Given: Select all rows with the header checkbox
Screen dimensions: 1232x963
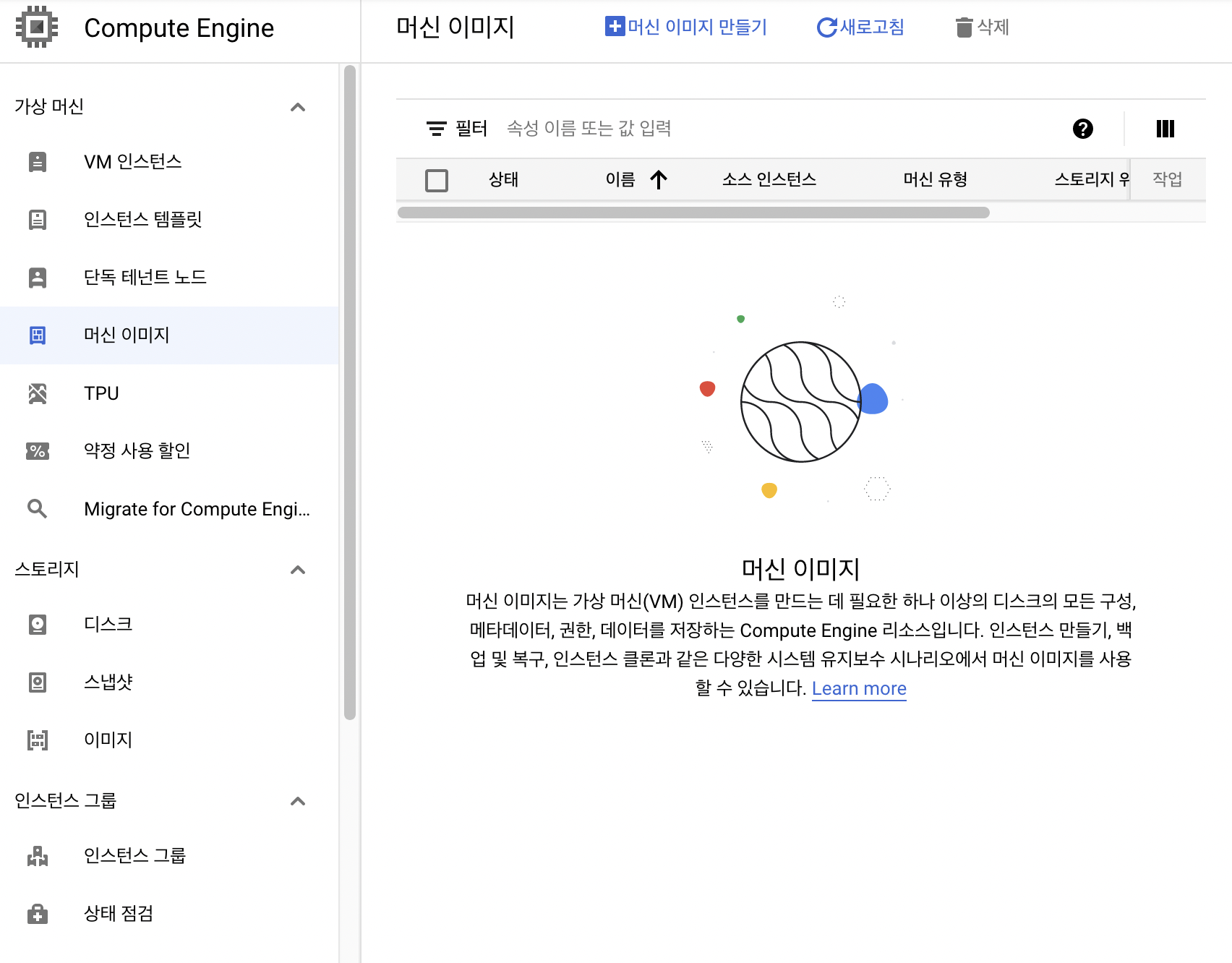Looking at the screenshot, I should point(437,180).
